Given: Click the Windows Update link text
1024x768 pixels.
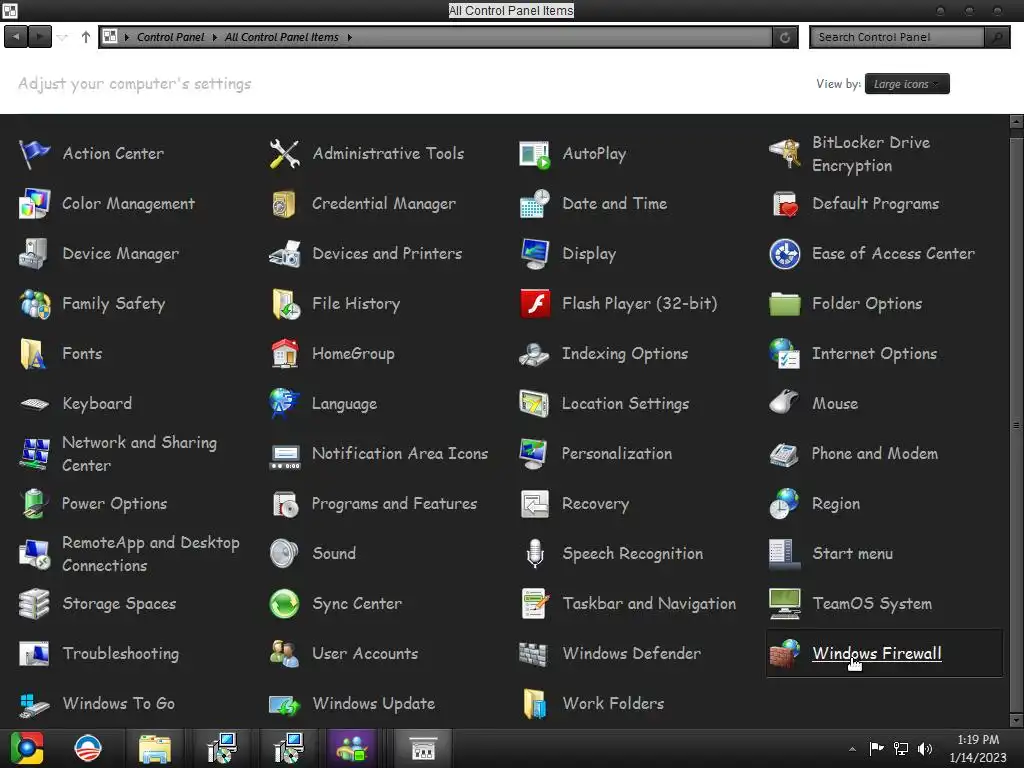Looking at the screenshot, I should click(374, 703).
